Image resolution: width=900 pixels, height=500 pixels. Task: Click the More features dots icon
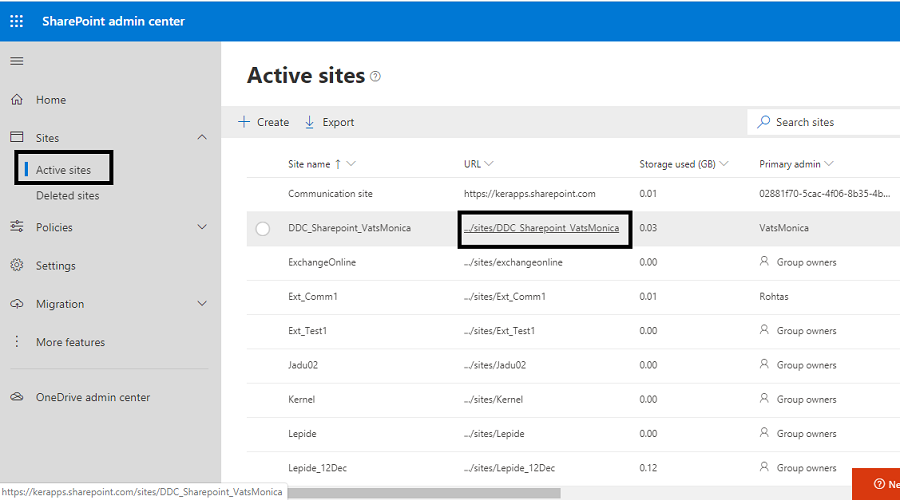[x=17, y=342]
